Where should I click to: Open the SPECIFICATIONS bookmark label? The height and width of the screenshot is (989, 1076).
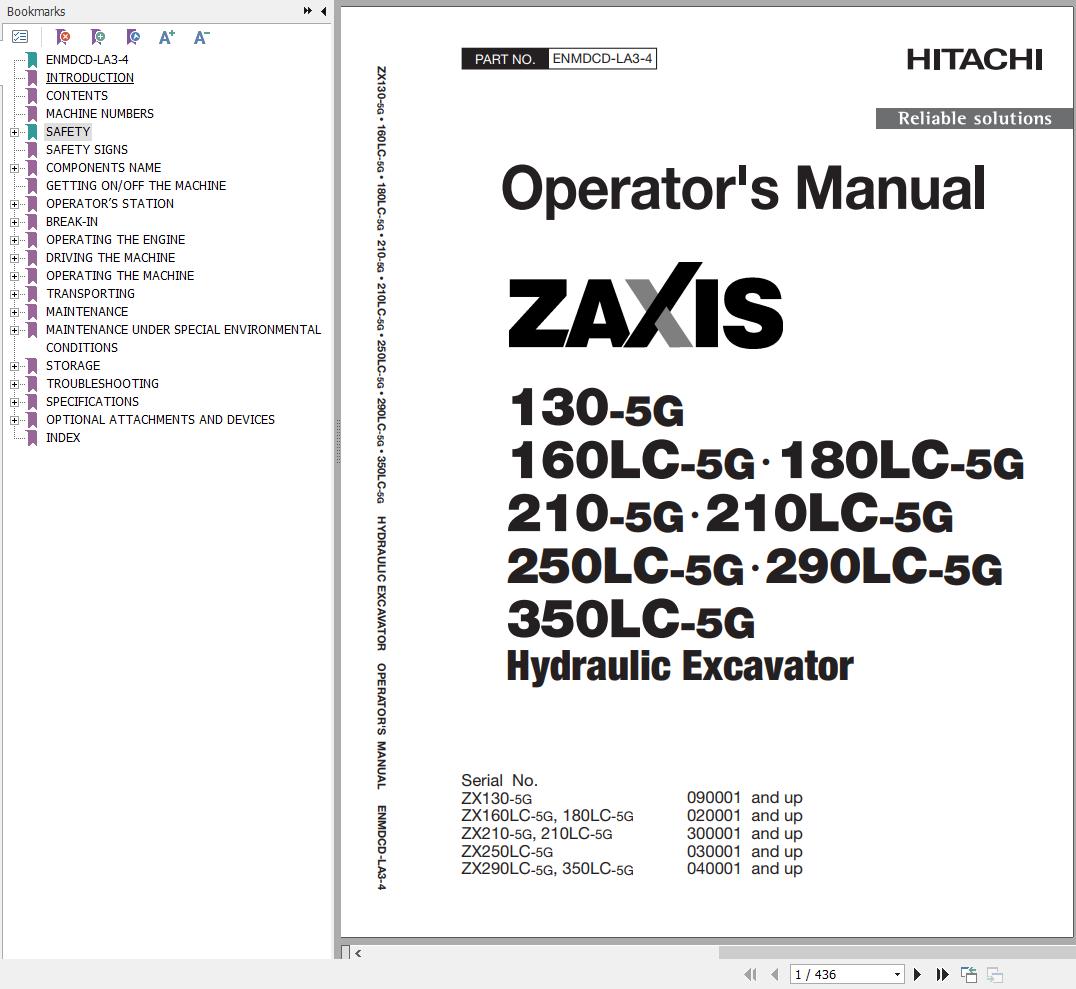(x=93, y=402)
